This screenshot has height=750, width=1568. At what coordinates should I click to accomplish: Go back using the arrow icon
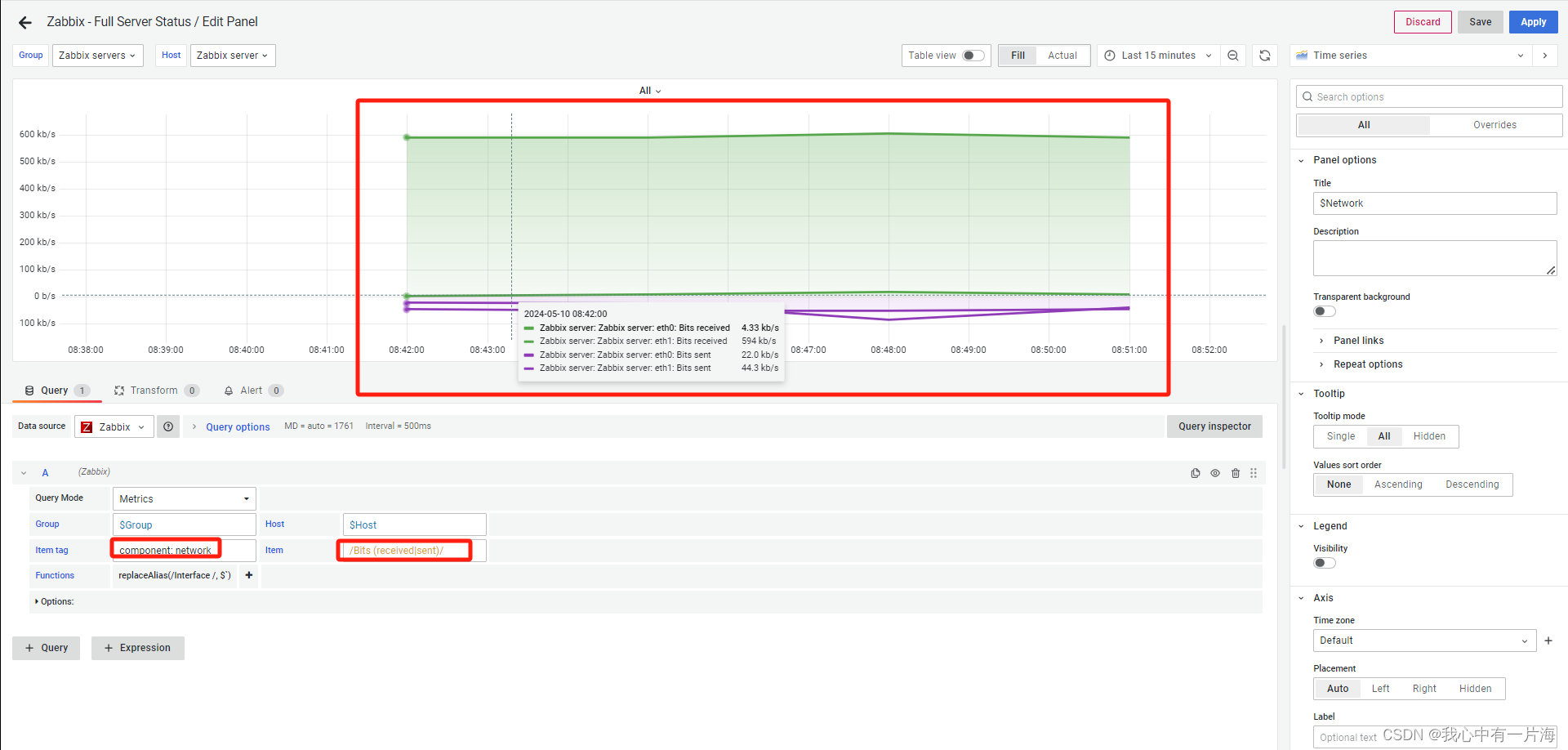25,23
